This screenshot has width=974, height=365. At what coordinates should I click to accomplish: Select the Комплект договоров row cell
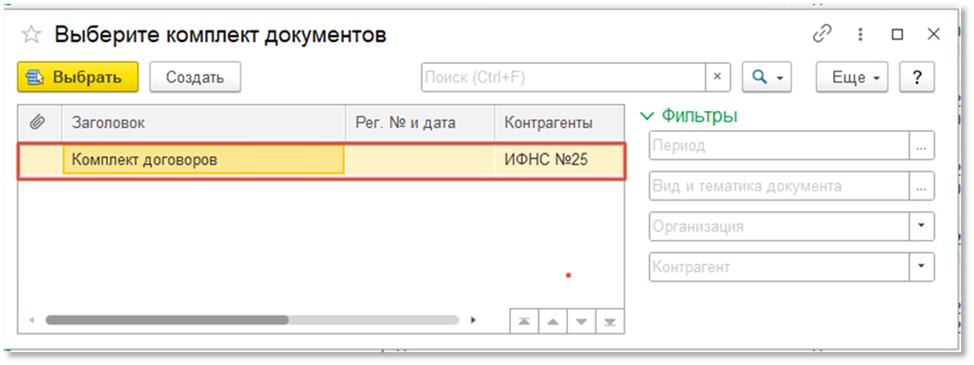(203, 160)
